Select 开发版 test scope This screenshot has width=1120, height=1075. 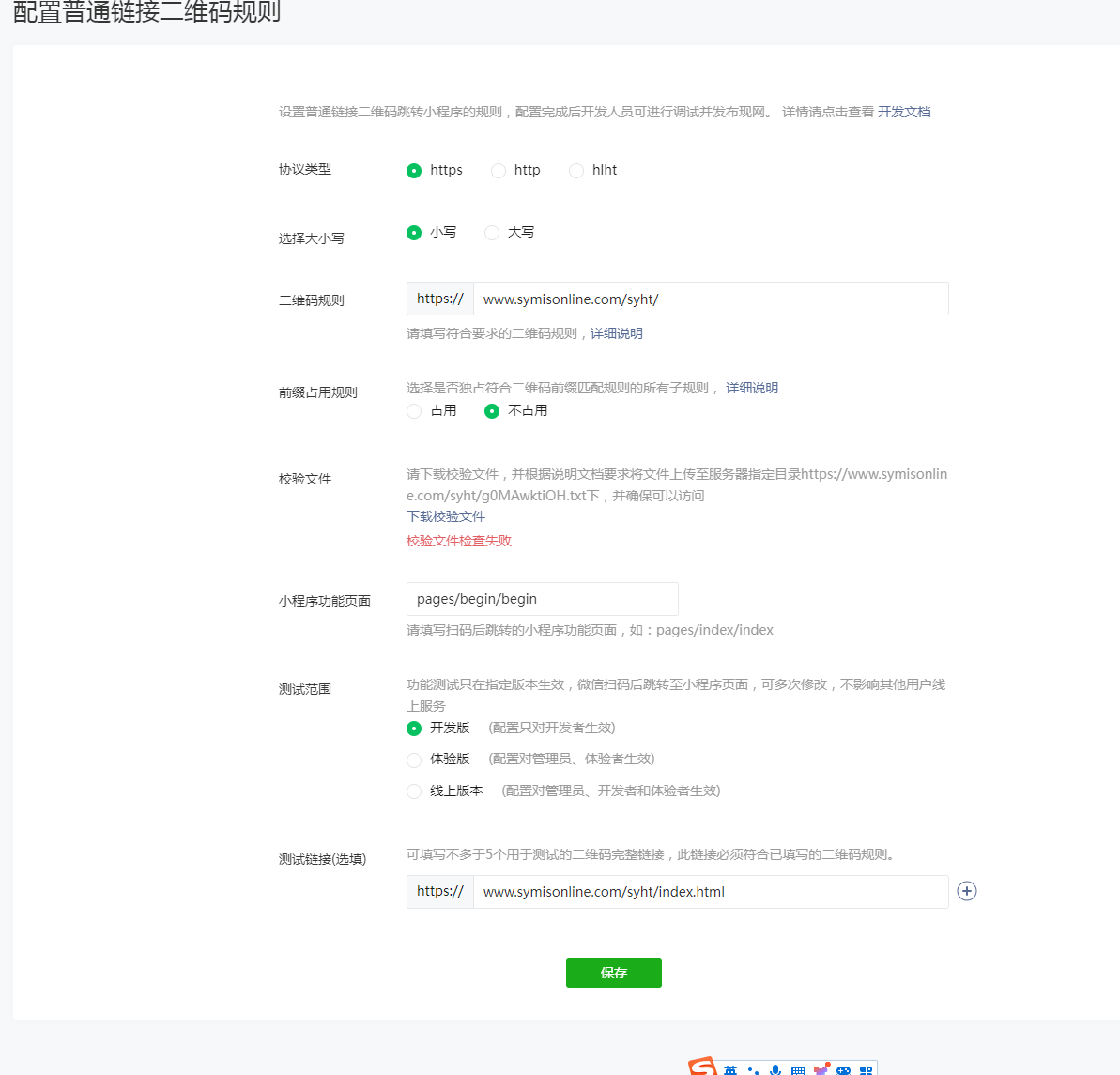(414, 729)
